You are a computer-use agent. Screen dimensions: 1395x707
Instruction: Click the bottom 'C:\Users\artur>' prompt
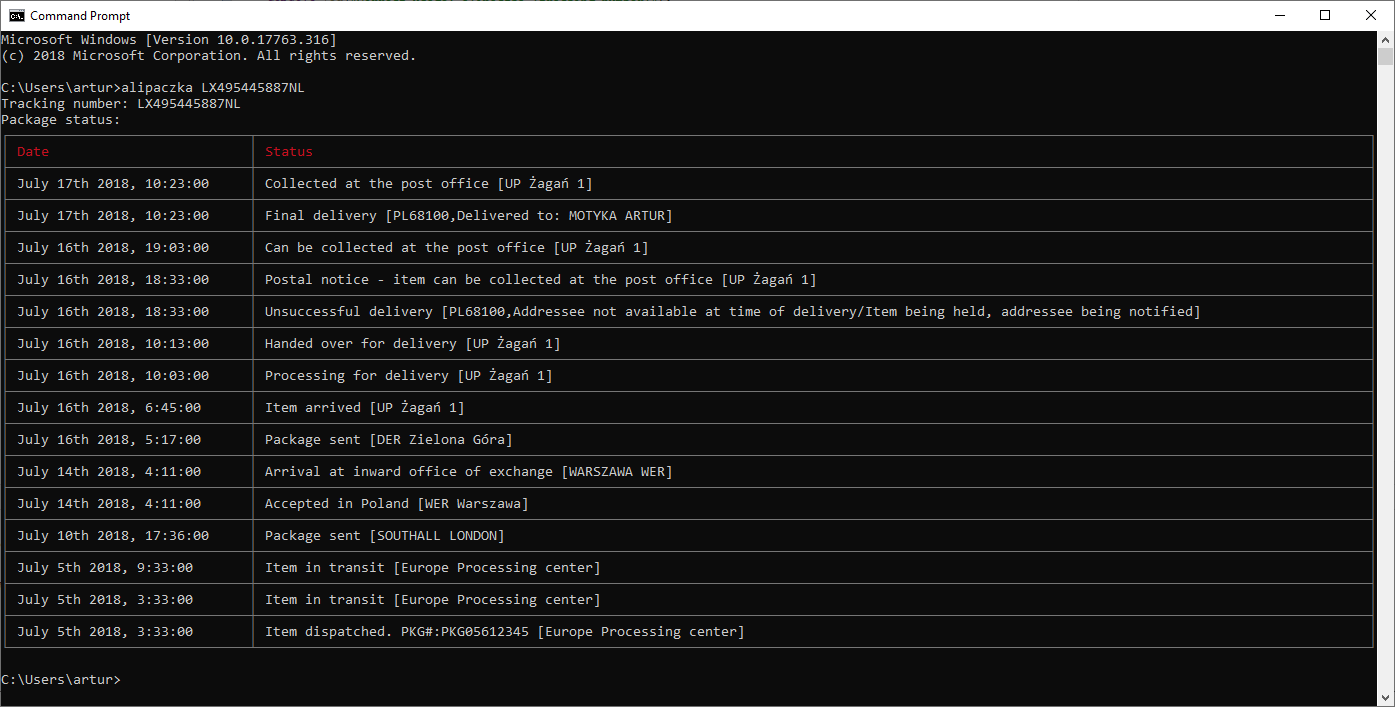point(61,680)
